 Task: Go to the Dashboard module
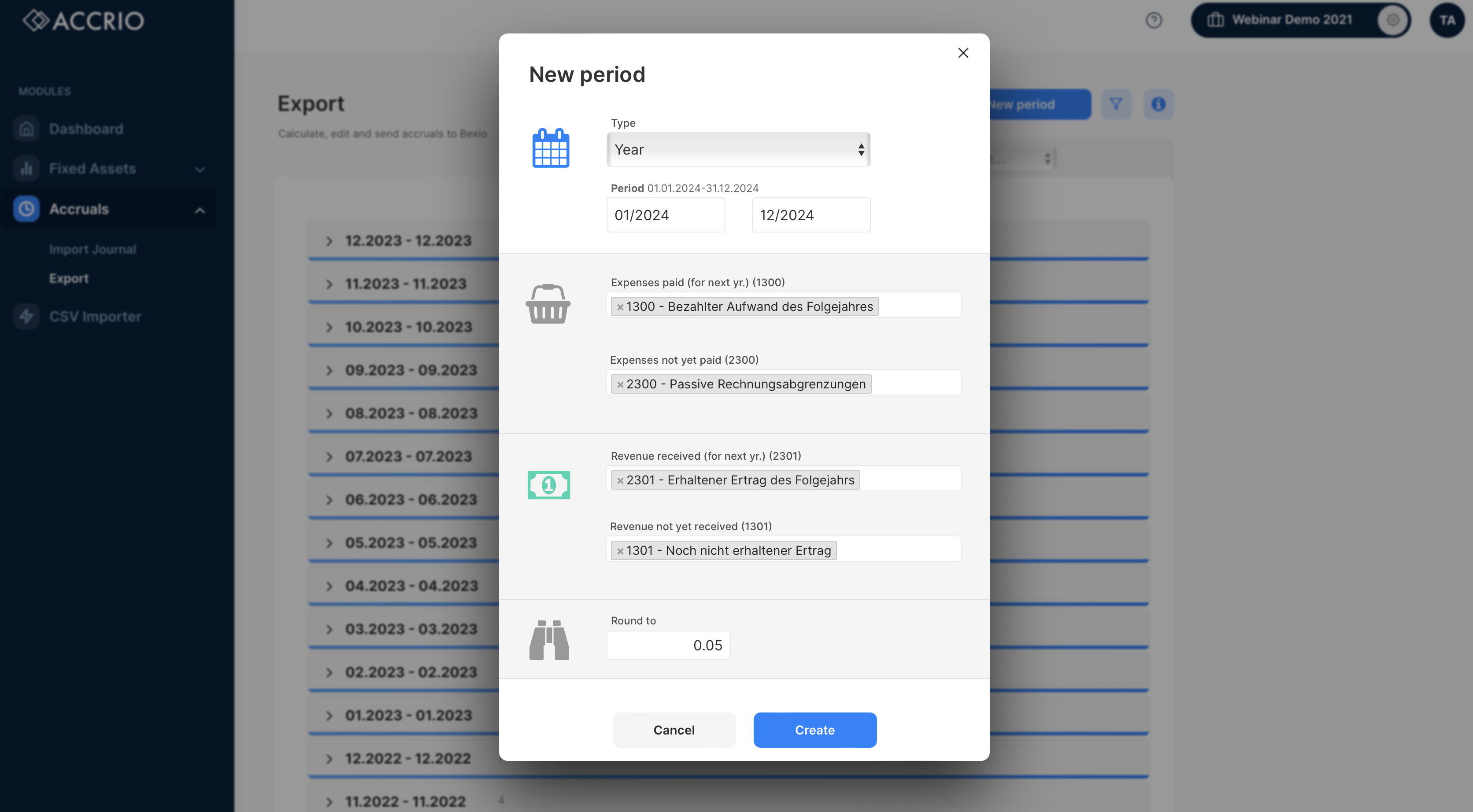(86, 129)
